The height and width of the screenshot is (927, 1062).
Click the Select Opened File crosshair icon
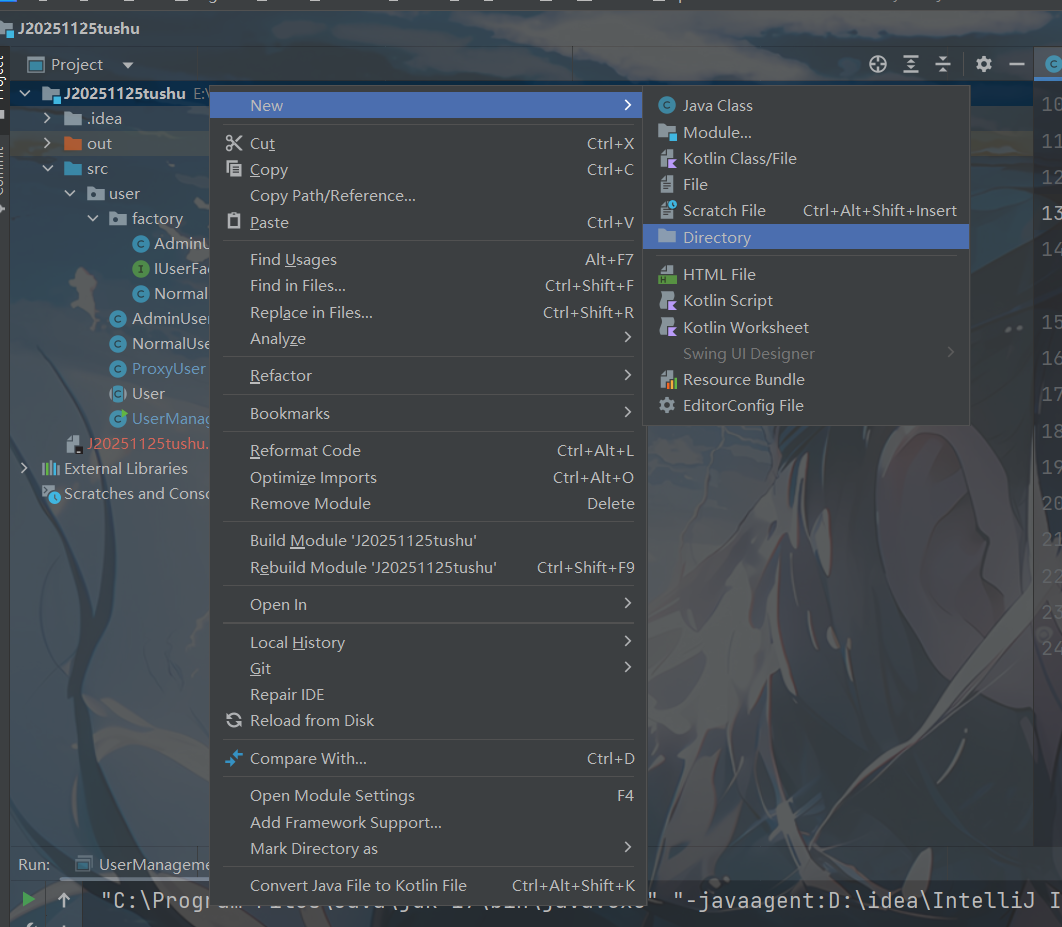878,64
